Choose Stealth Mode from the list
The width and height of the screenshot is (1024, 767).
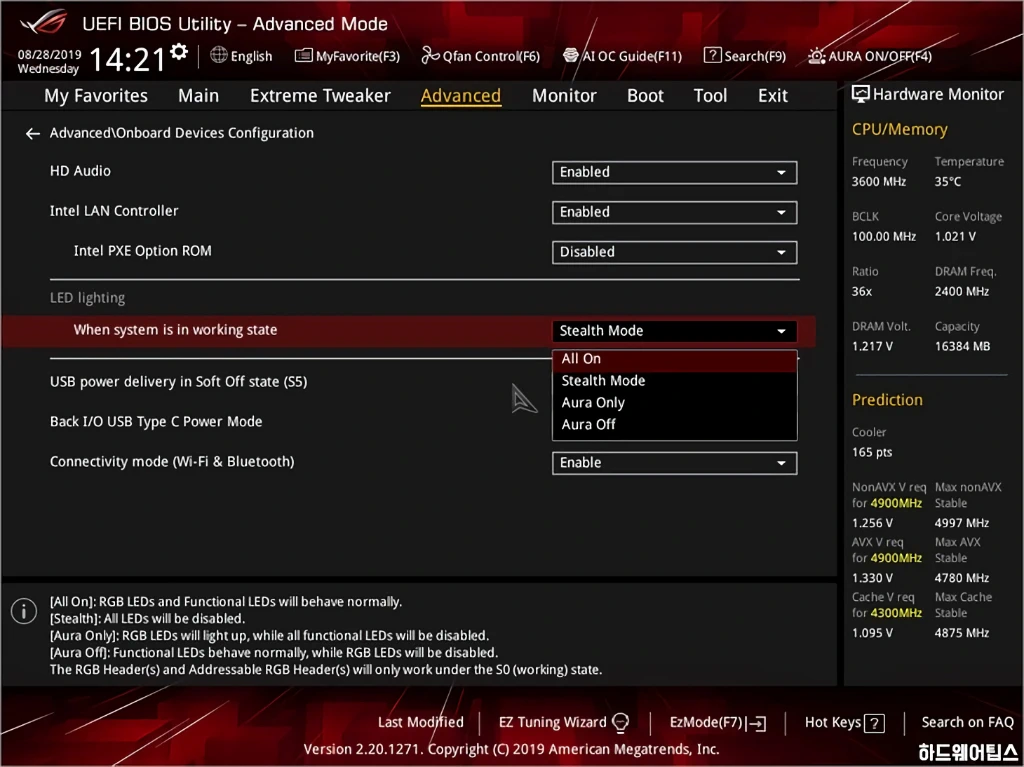pyautogui.click(x=675, y=381)
